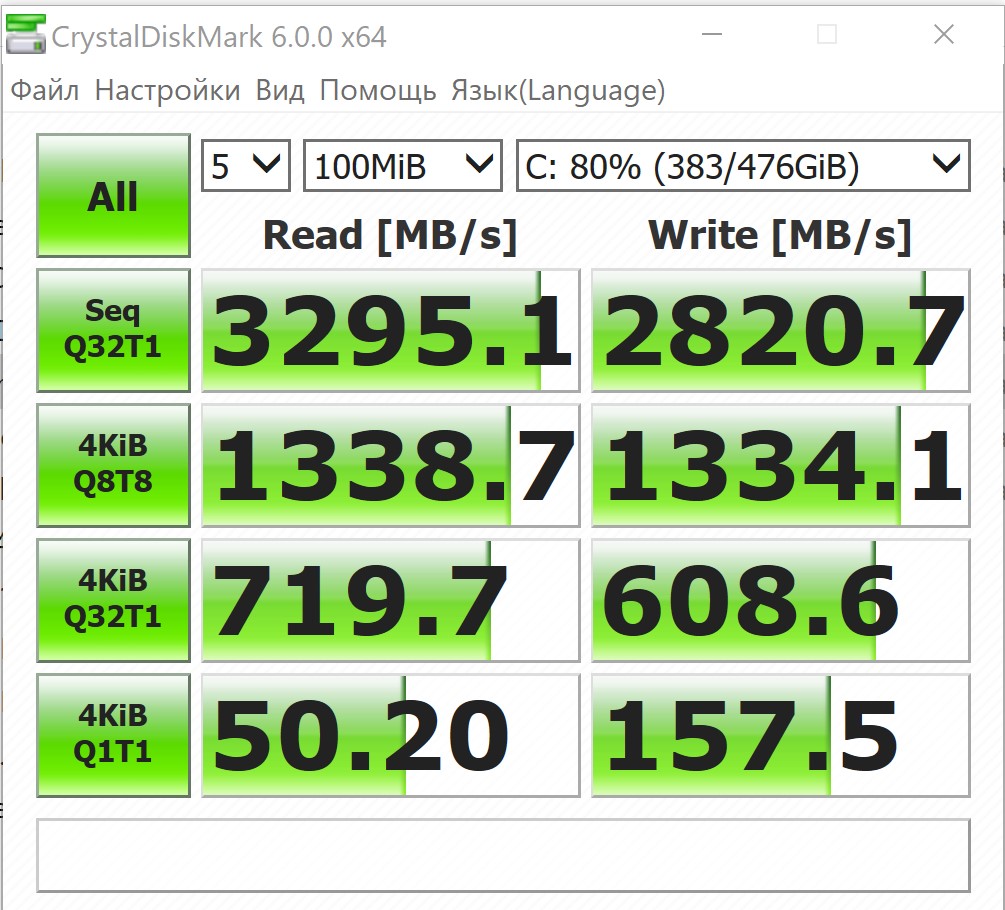Image resolution: width=1005 pixels, height=910 pixels.
Task: Start the 4KiB Q8T8 test
Action: coord(113,465)
